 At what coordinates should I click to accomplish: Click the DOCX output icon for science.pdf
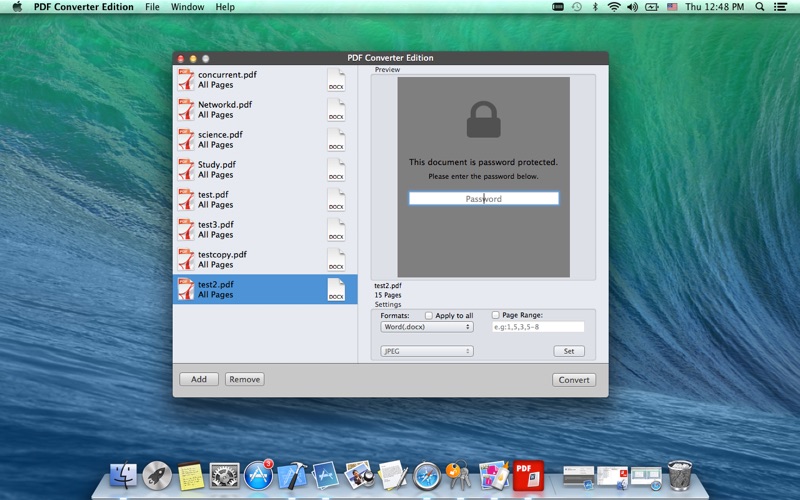tap(336, 140)
